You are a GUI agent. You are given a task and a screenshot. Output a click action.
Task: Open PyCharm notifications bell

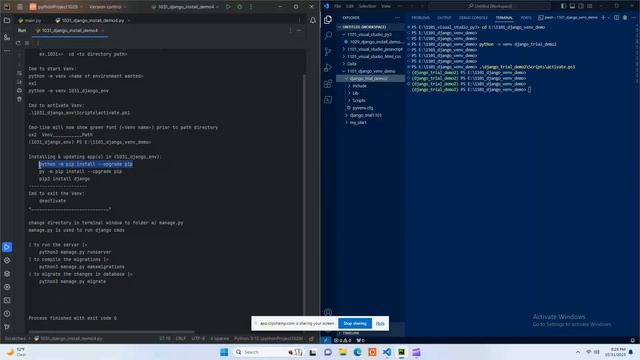coord(313,20)
